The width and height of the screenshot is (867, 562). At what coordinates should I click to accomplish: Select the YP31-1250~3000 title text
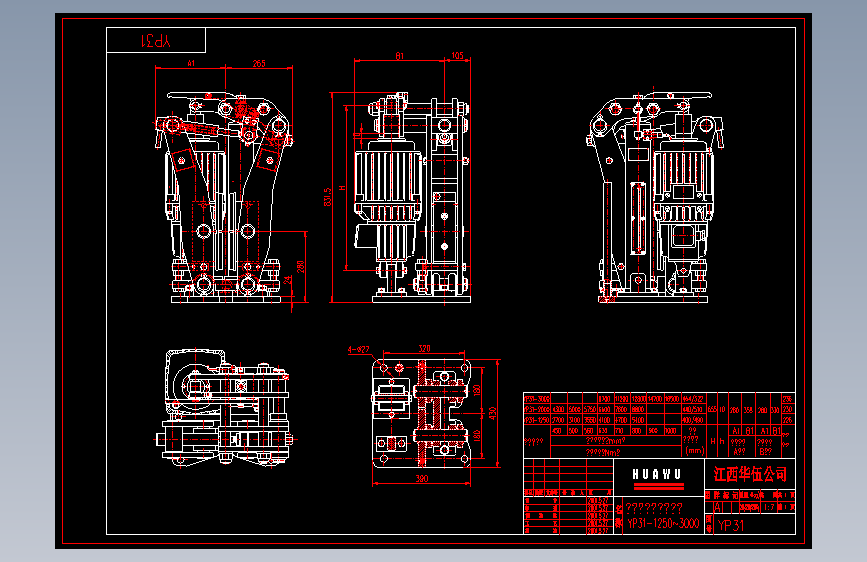pos(664,523)
